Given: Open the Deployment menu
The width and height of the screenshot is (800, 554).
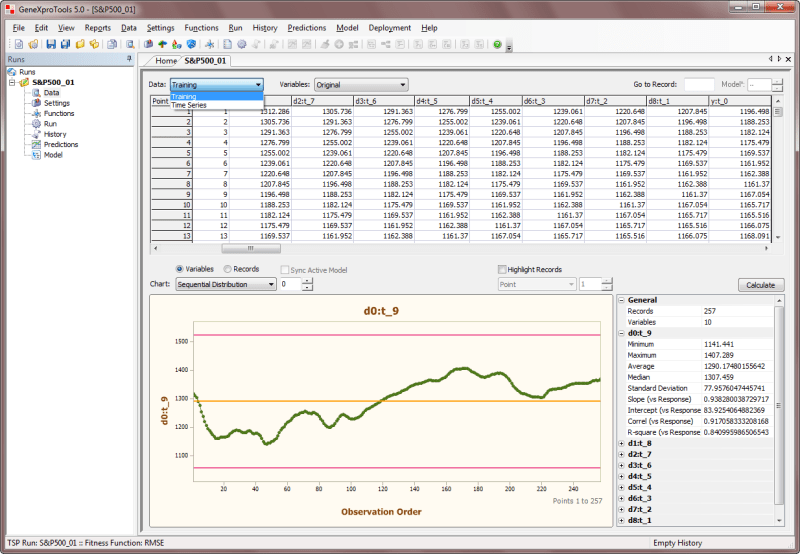Looking at the screenshot, I should [x=390, y=28].
